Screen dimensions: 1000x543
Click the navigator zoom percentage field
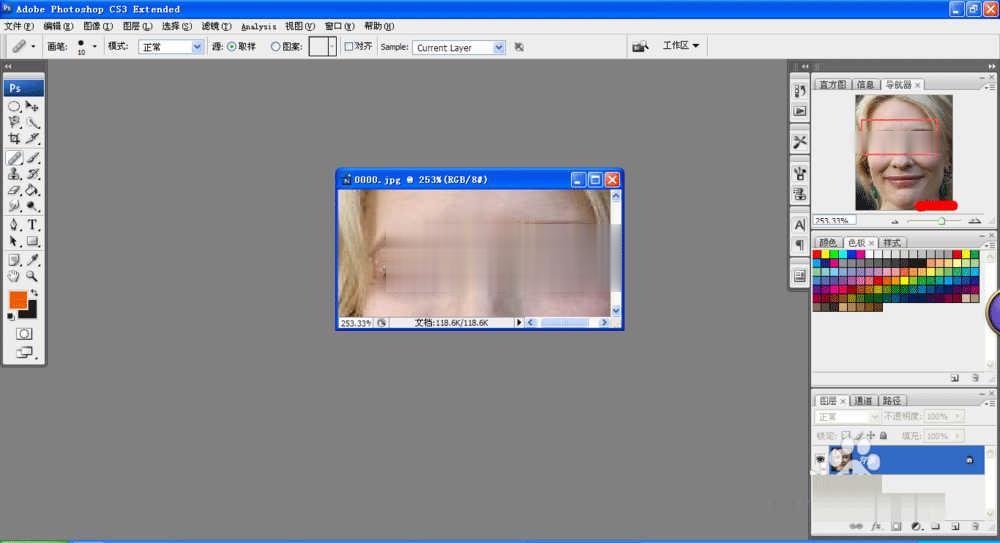coord(834,221)
